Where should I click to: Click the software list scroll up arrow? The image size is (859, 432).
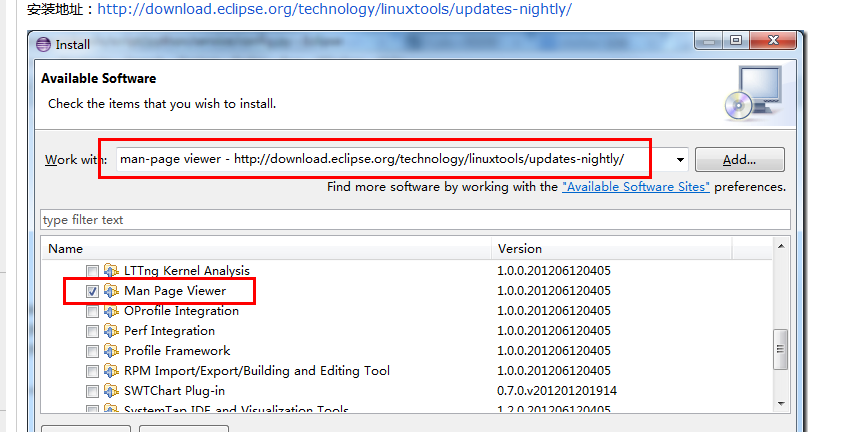[781, 246]
